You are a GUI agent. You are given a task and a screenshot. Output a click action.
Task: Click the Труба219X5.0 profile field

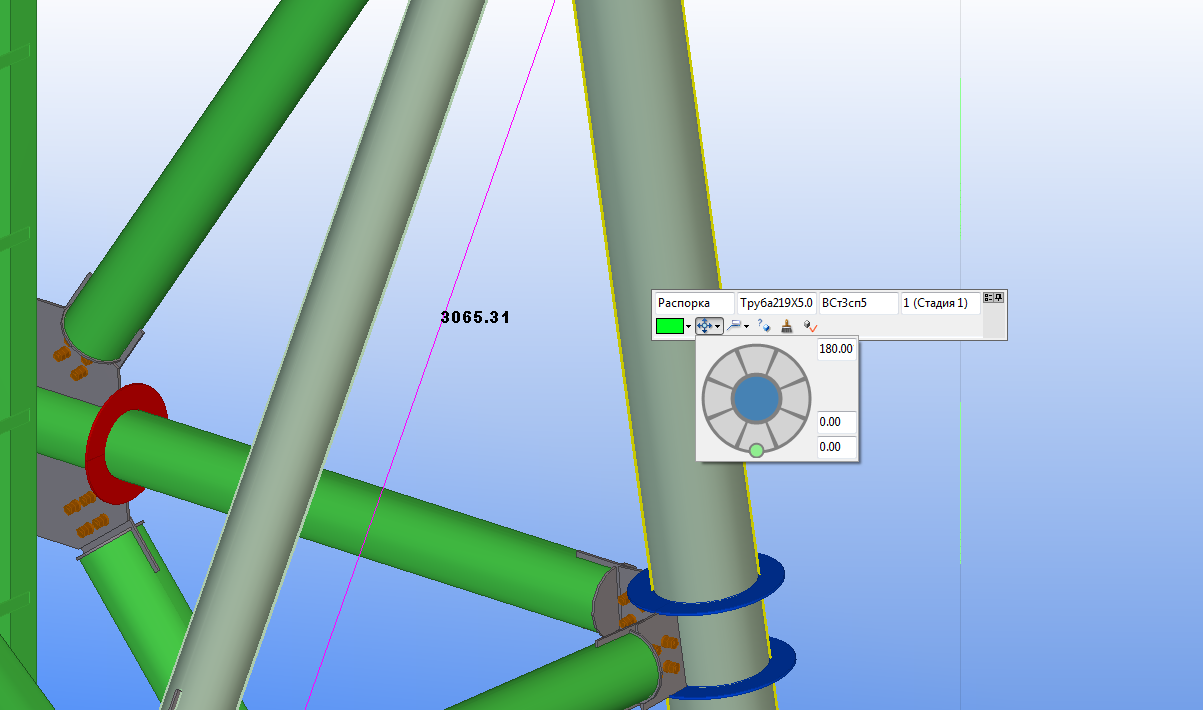[776, 303]
